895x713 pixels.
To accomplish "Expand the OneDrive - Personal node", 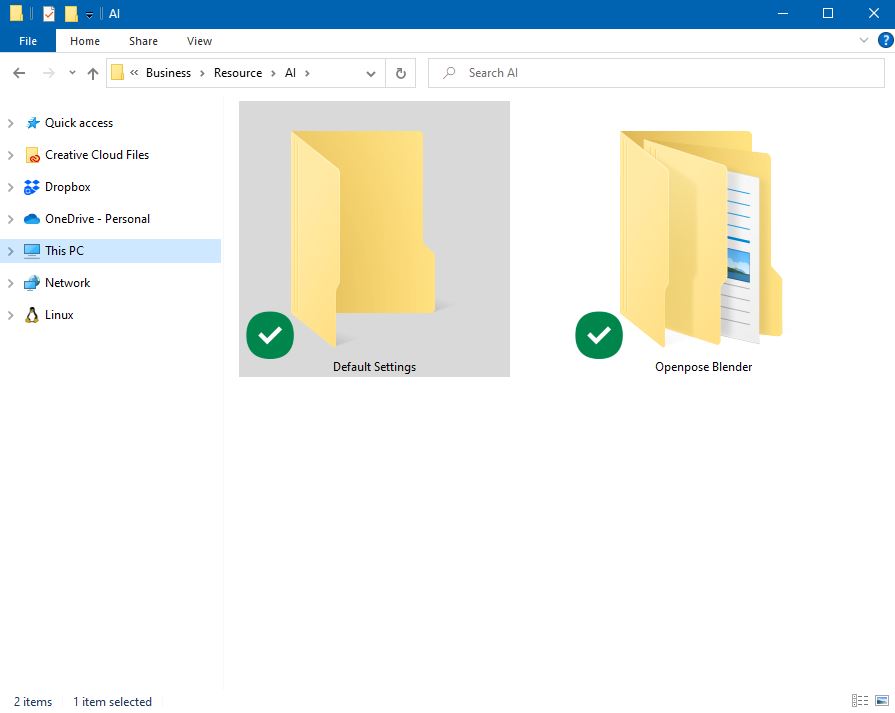I will click(10, 219).
